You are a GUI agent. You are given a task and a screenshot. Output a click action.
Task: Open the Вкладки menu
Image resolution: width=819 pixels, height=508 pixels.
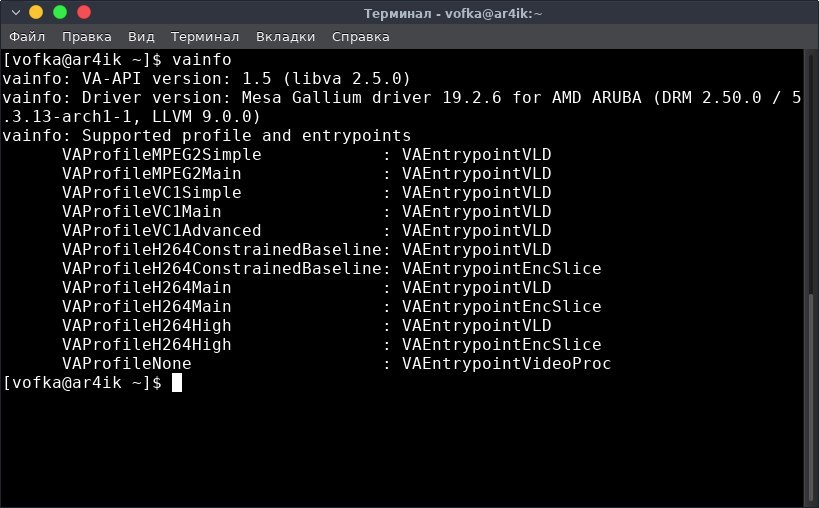(x=285, y=37)
